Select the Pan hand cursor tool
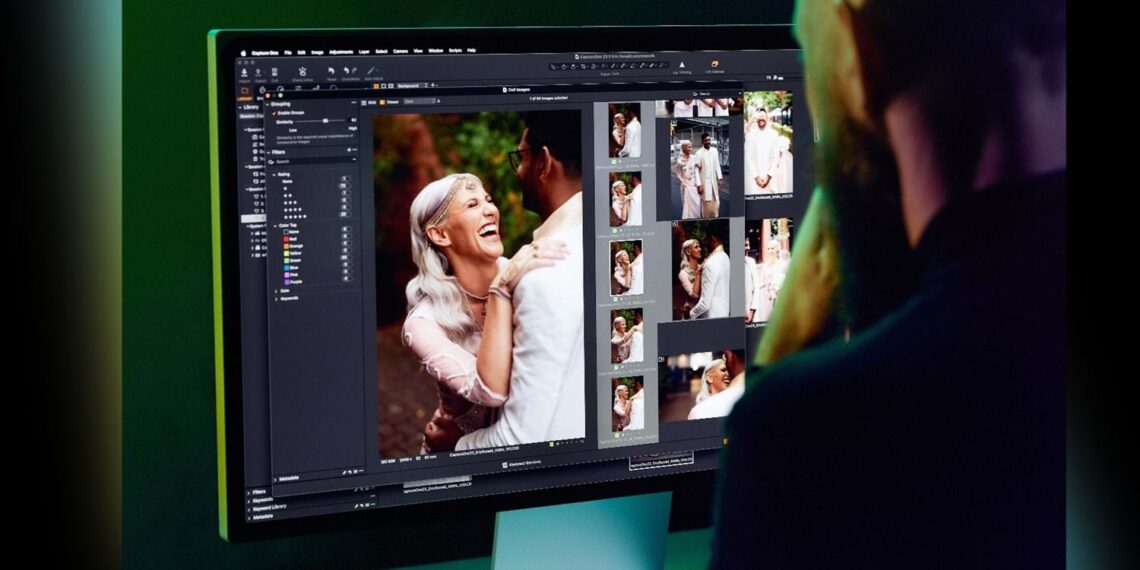The width and height of the screenshot is (1140, 570). click(563, 67)
